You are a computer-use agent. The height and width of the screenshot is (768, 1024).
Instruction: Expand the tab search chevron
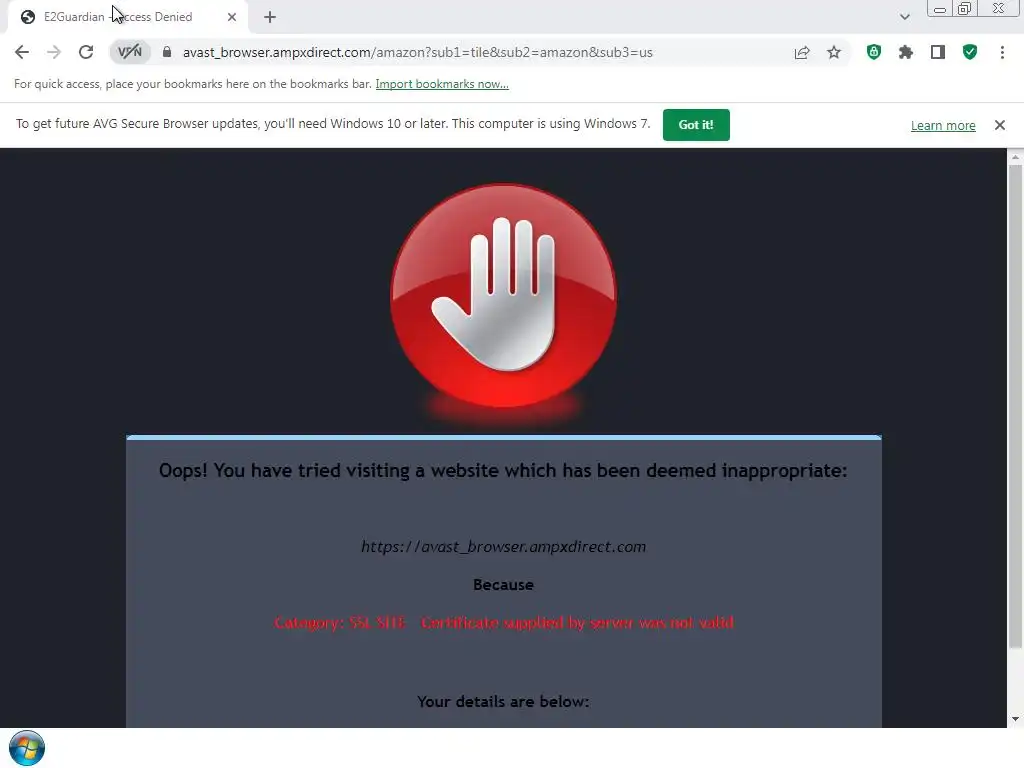[904, 17]
